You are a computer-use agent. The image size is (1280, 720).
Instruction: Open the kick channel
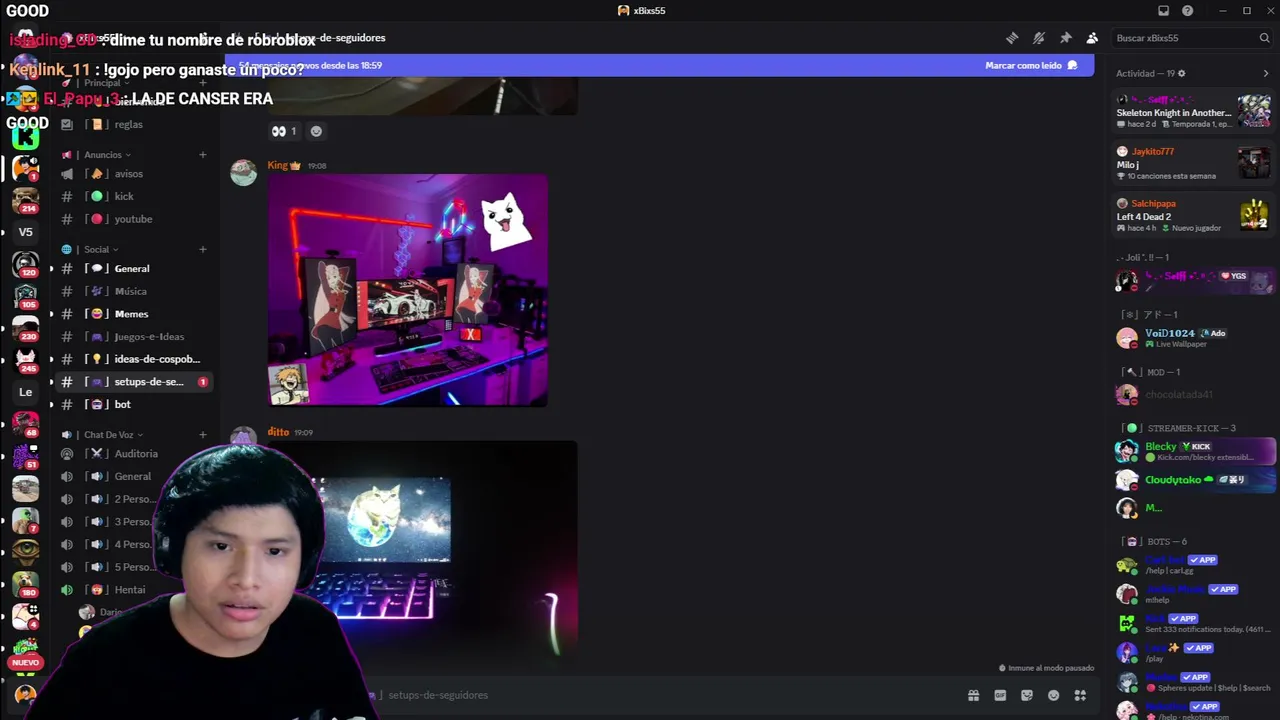pos(134,196)
